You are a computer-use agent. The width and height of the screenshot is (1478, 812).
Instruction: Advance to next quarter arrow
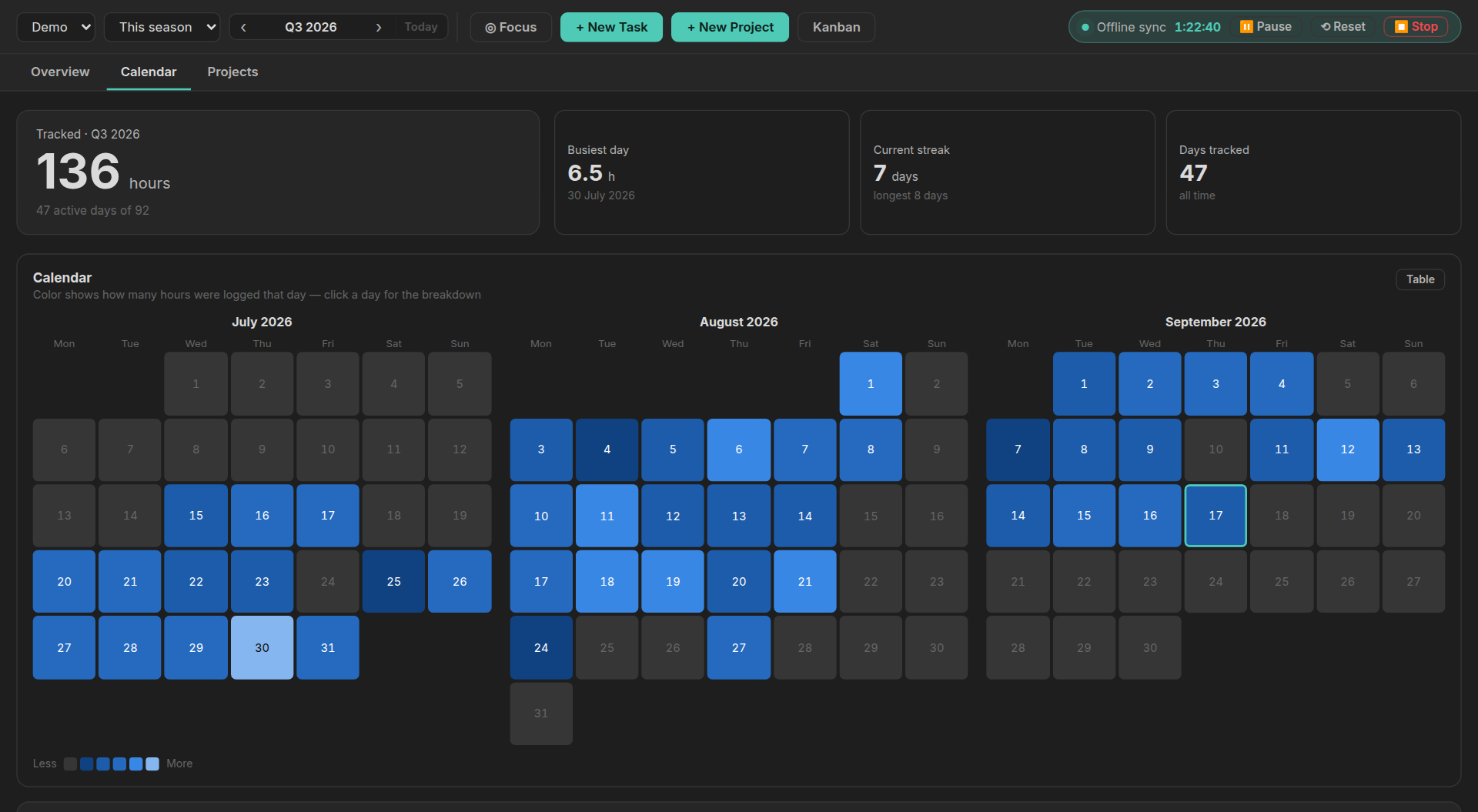(378, 27)
